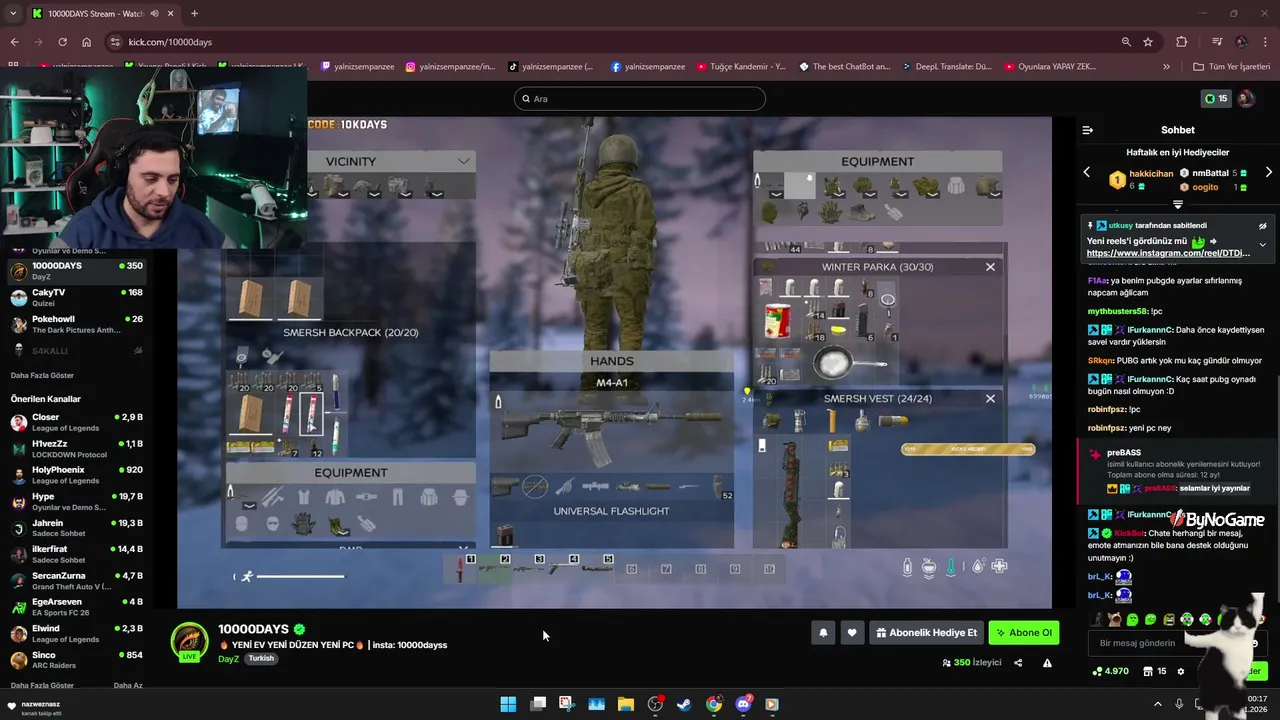This screenshot has height=720, width=1280.
Task: Click the Ara search field
Action: click(x=640, y=98)
